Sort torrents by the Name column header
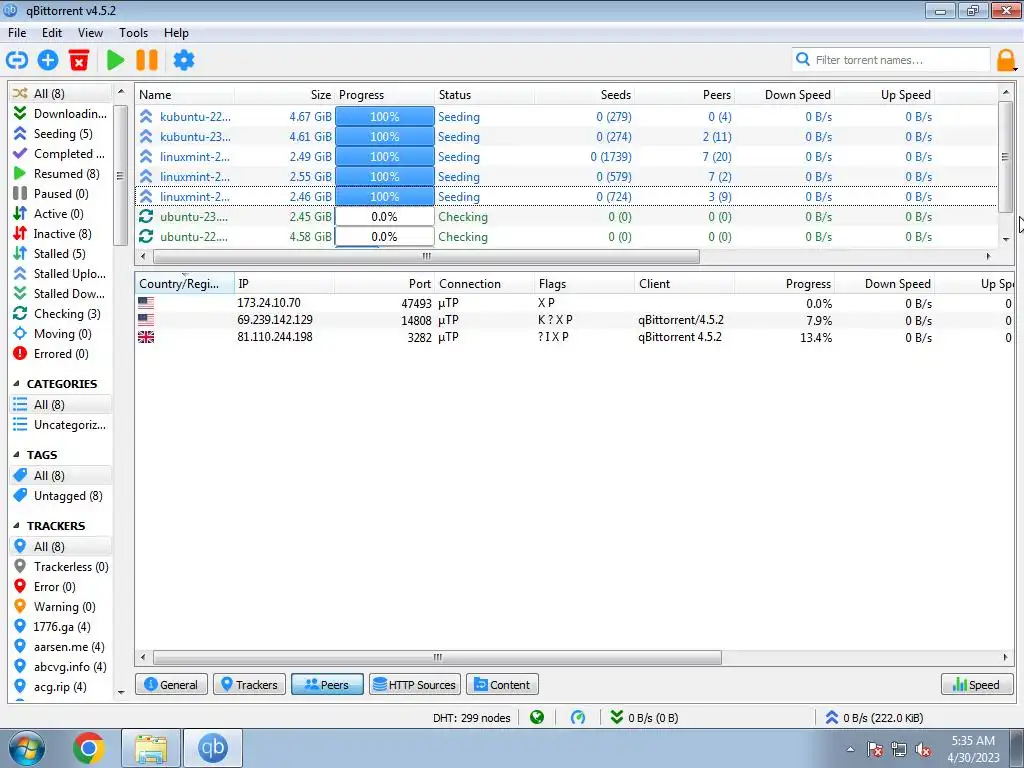The height and width of the screenshot is (768, 1024). click(185, 95)
